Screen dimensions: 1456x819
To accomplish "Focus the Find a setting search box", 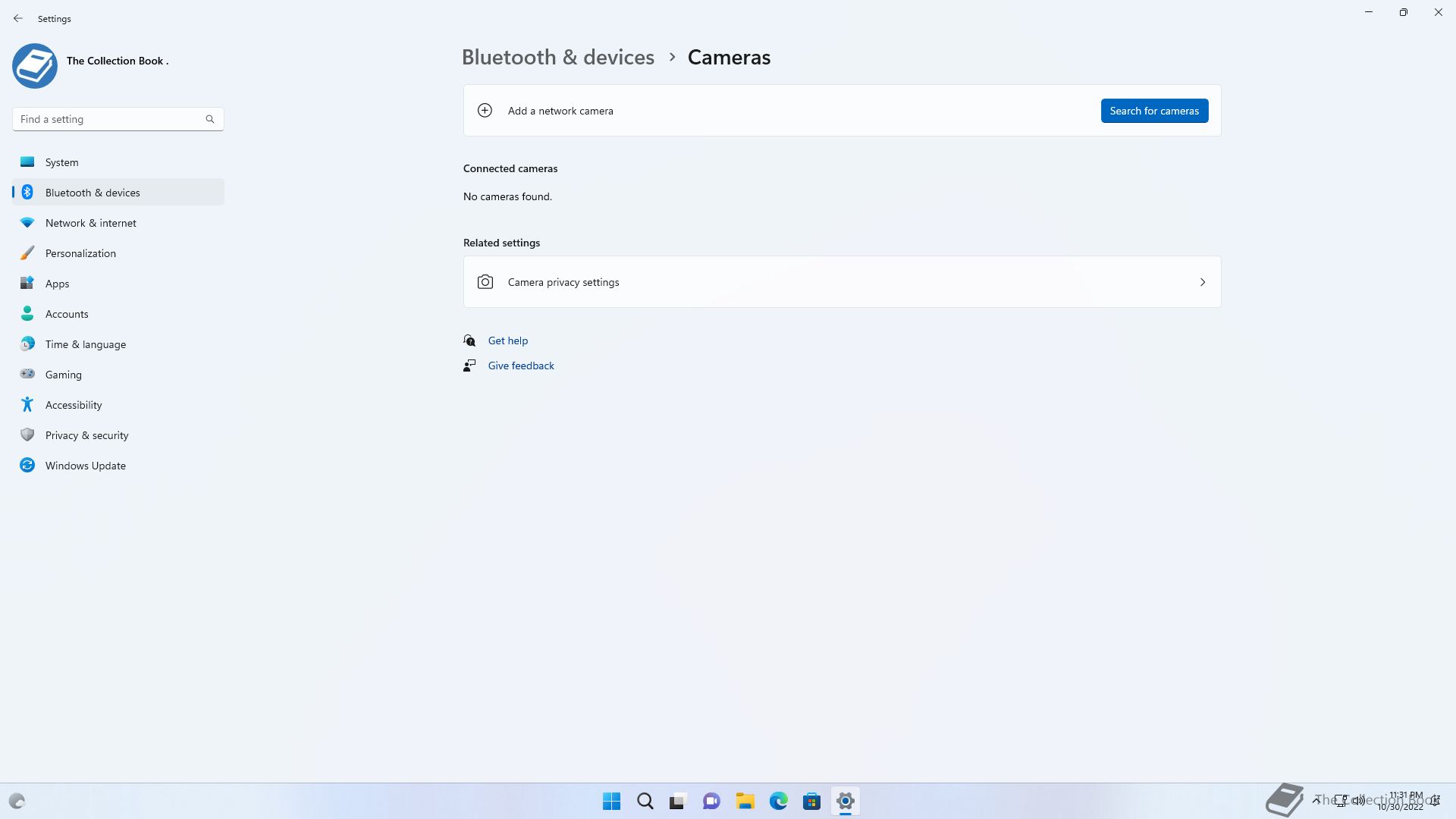I will [110, 119].
